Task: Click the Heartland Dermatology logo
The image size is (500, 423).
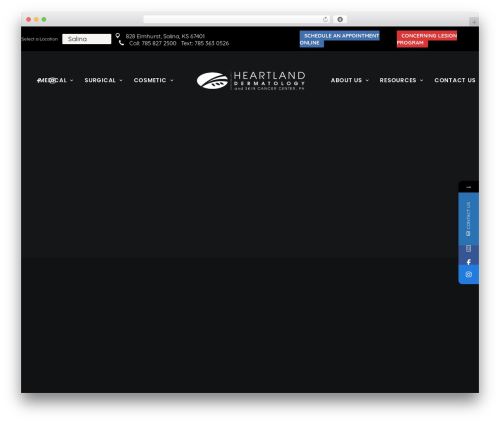Action: [x=251, y=81]
